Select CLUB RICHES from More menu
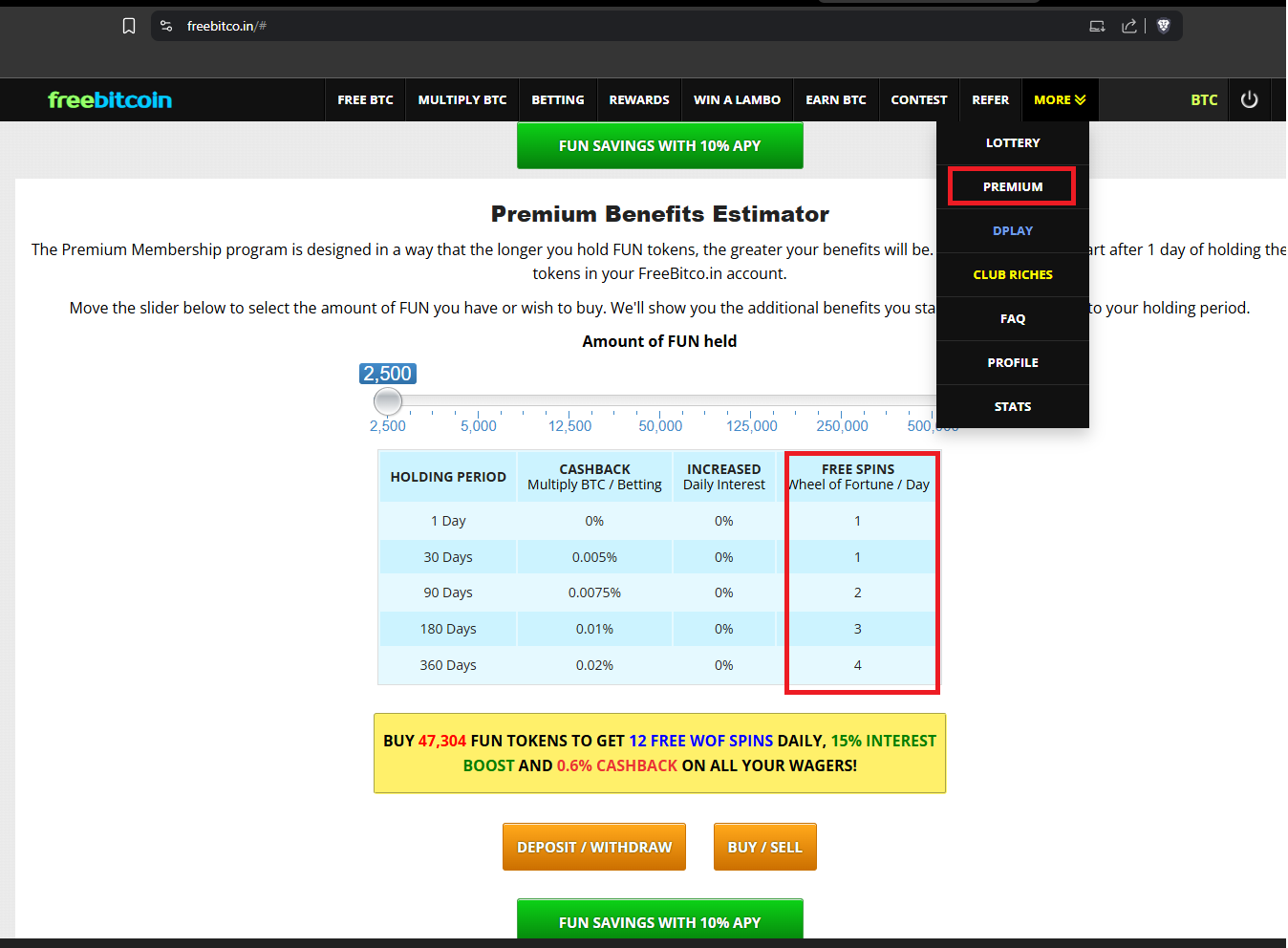The width and height of the screenshot is (1288, 948). [x=1013, y=274]
